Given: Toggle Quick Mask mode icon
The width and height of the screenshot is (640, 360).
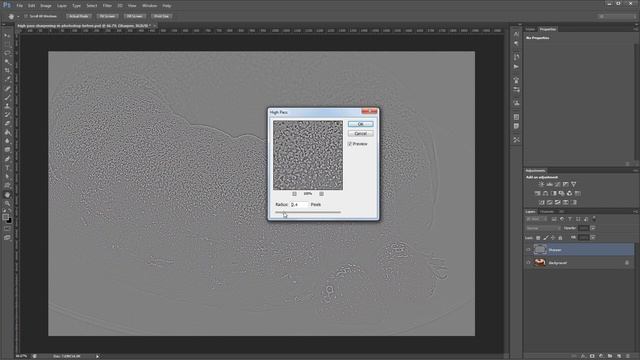Looking at the screenshot, I should [x=7, y=229].
